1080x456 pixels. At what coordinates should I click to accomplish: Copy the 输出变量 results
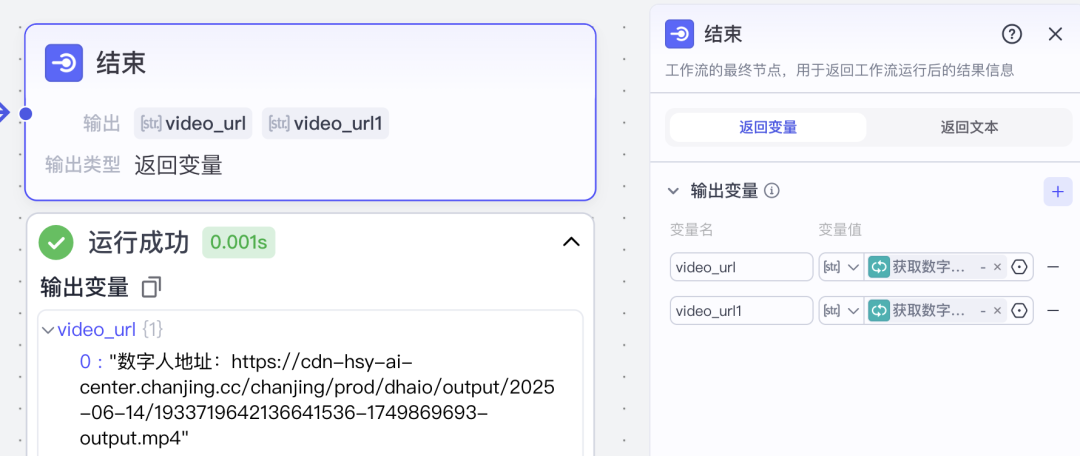151,287
